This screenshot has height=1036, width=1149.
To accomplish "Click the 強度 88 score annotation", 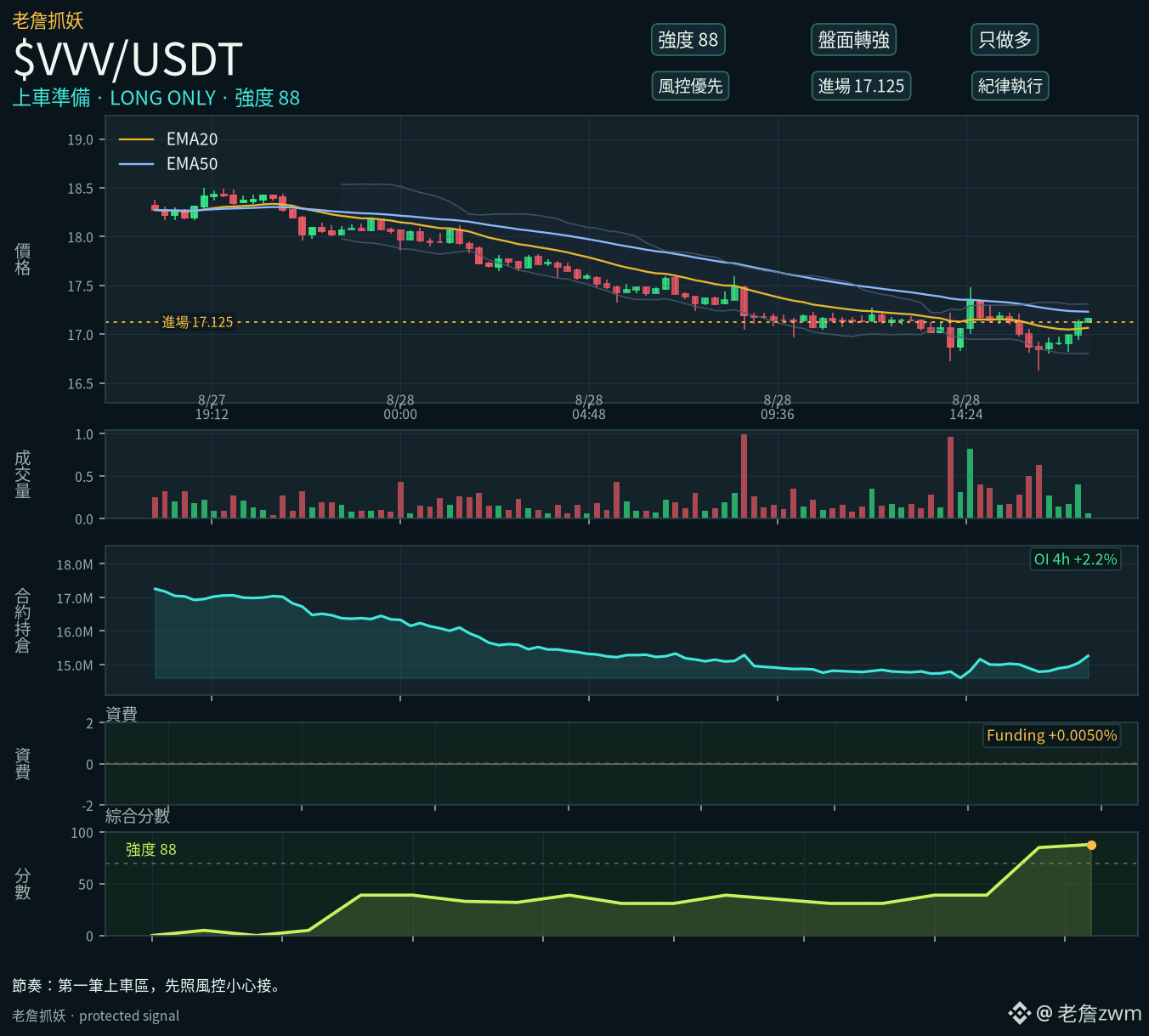I will pyautogui.click(x=151, y=849).
